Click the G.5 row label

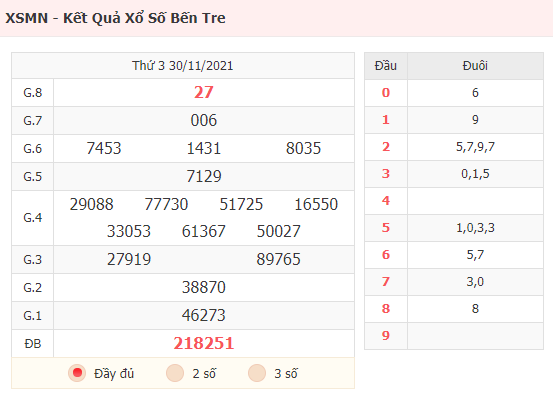33,176
